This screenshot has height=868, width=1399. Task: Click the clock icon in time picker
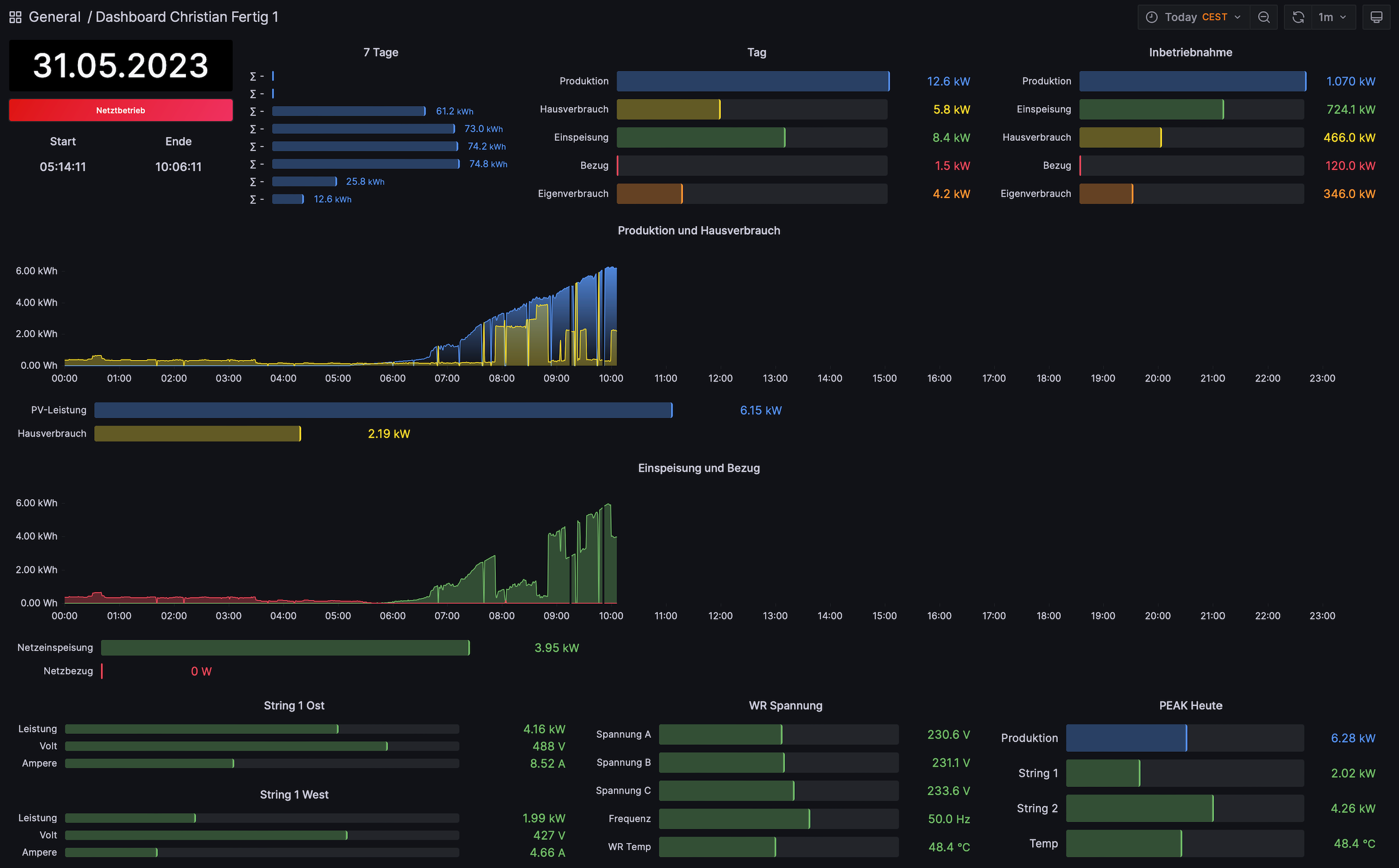(x=1151, y=17)
